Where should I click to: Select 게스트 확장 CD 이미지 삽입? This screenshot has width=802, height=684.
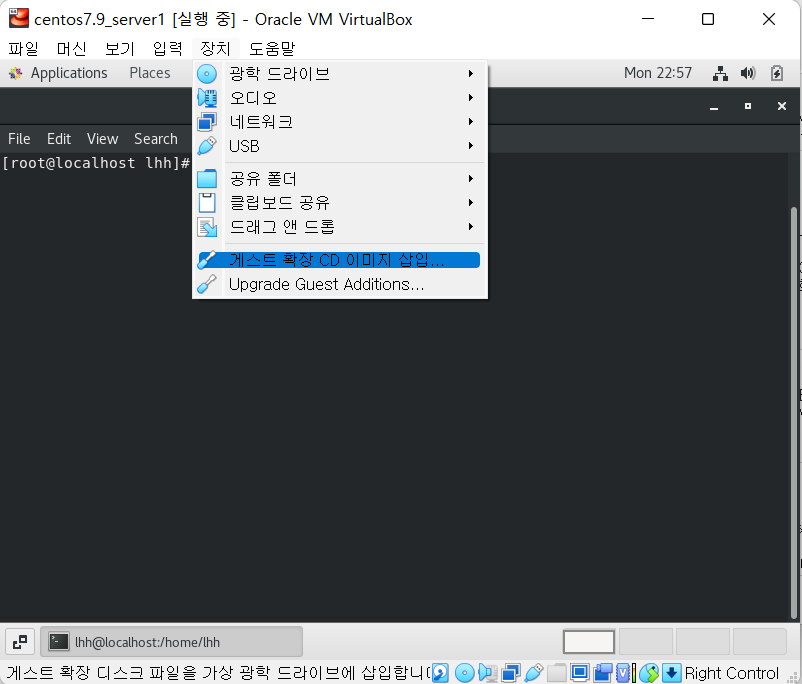(339, 260)
